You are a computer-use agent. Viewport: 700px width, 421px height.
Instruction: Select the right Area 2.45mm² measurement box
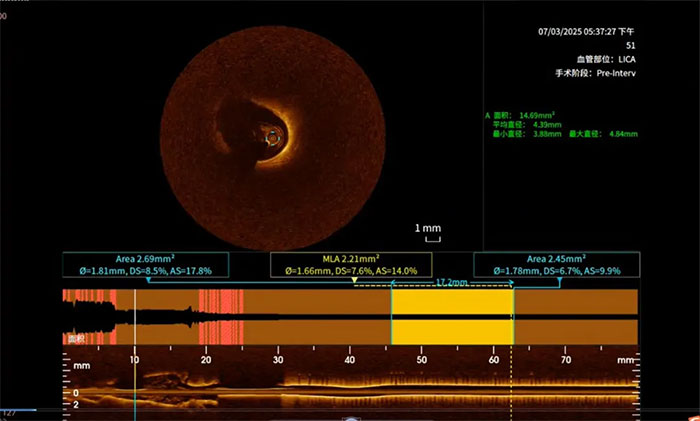tap(556, 265)
